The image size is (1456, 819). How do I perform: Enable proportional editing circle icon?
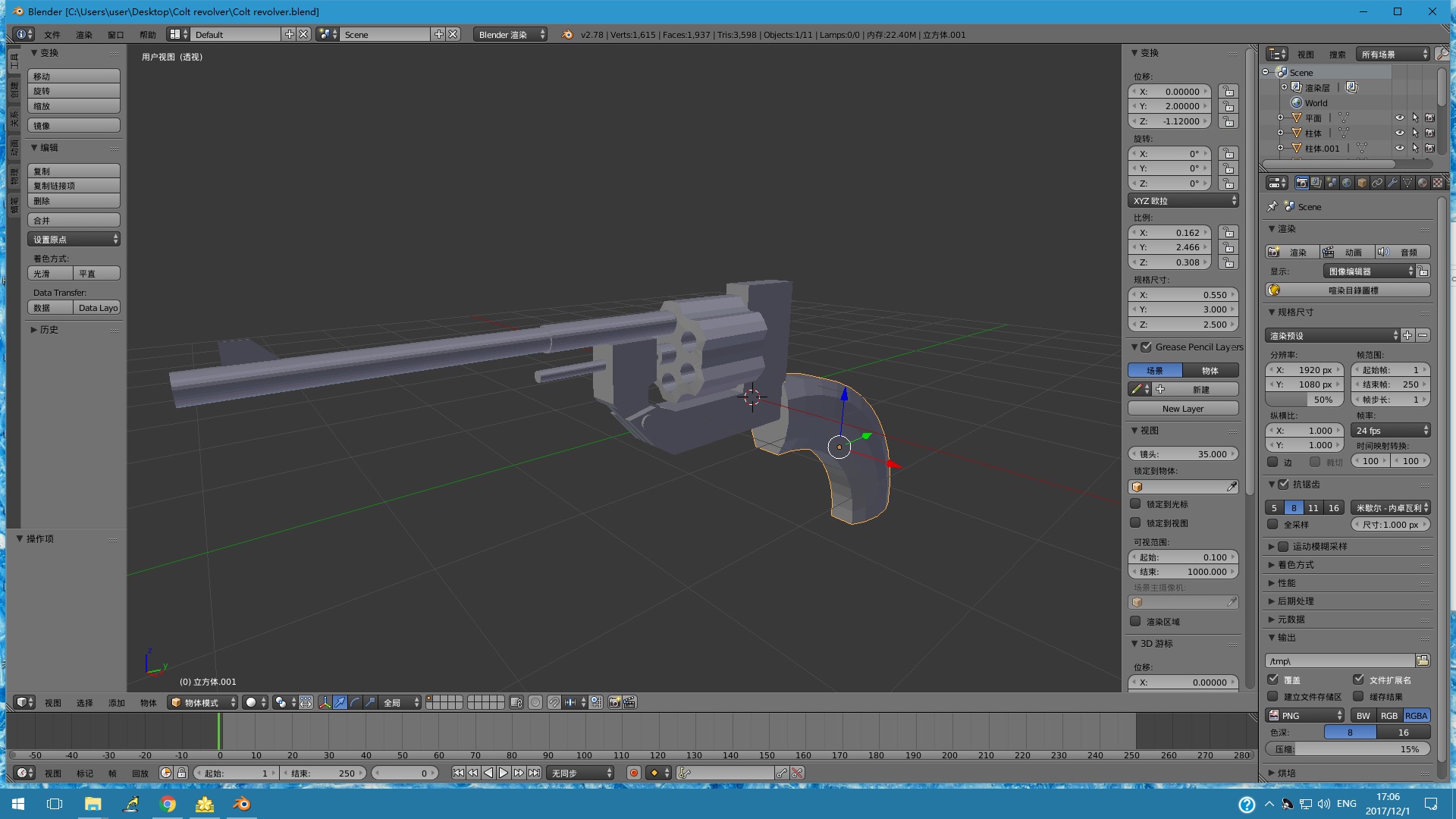pyautogui.click(x=535, y=702)
